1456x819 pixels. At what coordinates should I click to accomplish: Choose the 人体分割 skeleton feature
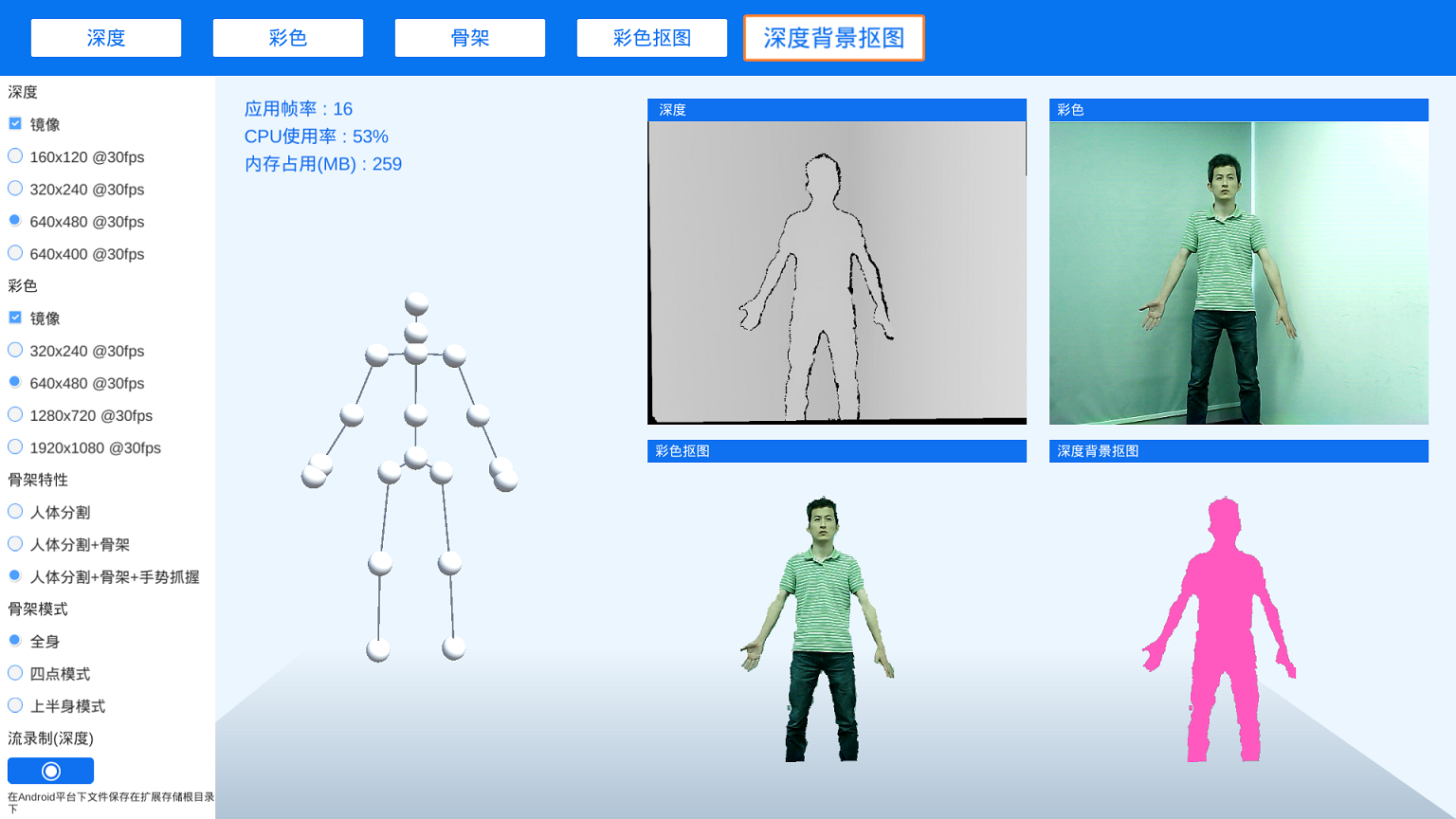(15, 511)
